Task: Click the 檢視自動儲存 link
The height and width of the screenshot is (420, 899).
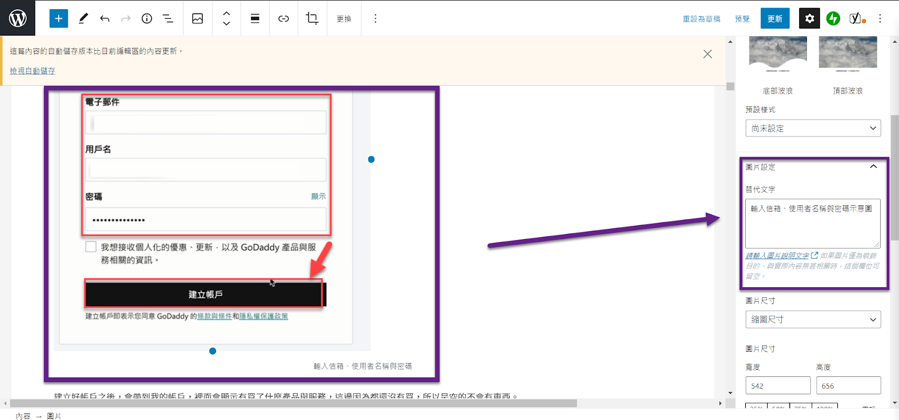Action: pyautogui.click(x=33, y=71)
